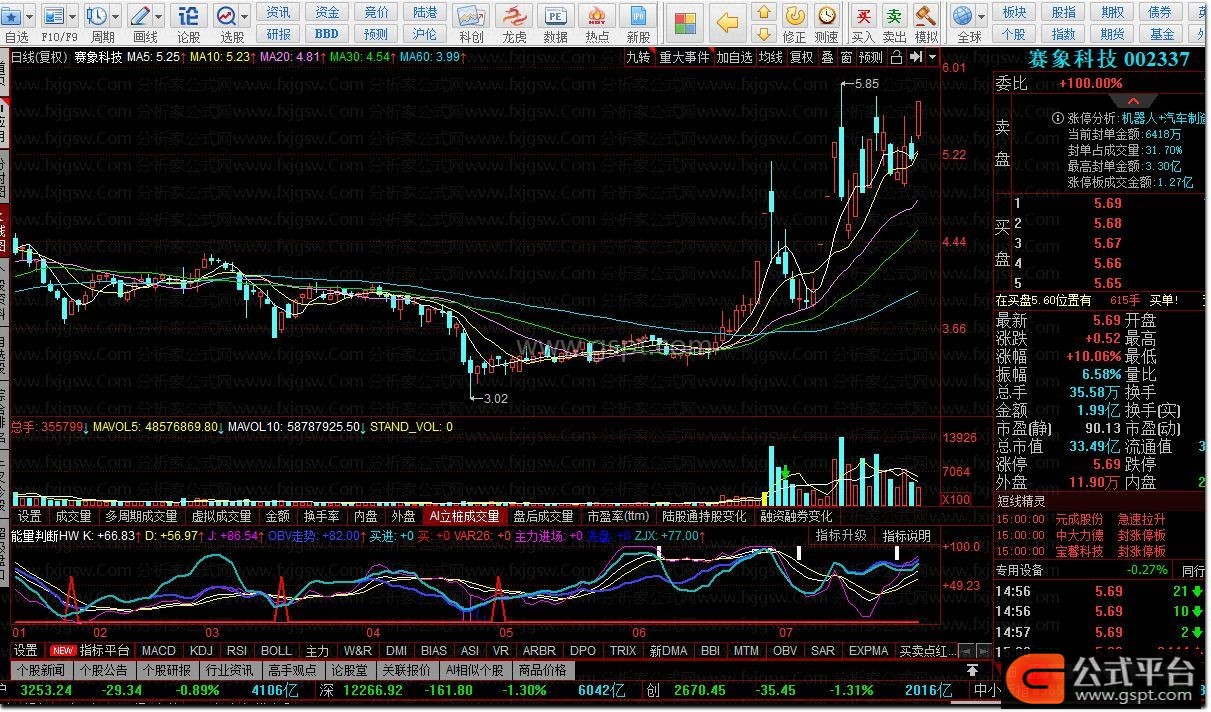Open the 新股 IPO icon
The height and width of the screenshot is (712, 1211).
point(638,17)
